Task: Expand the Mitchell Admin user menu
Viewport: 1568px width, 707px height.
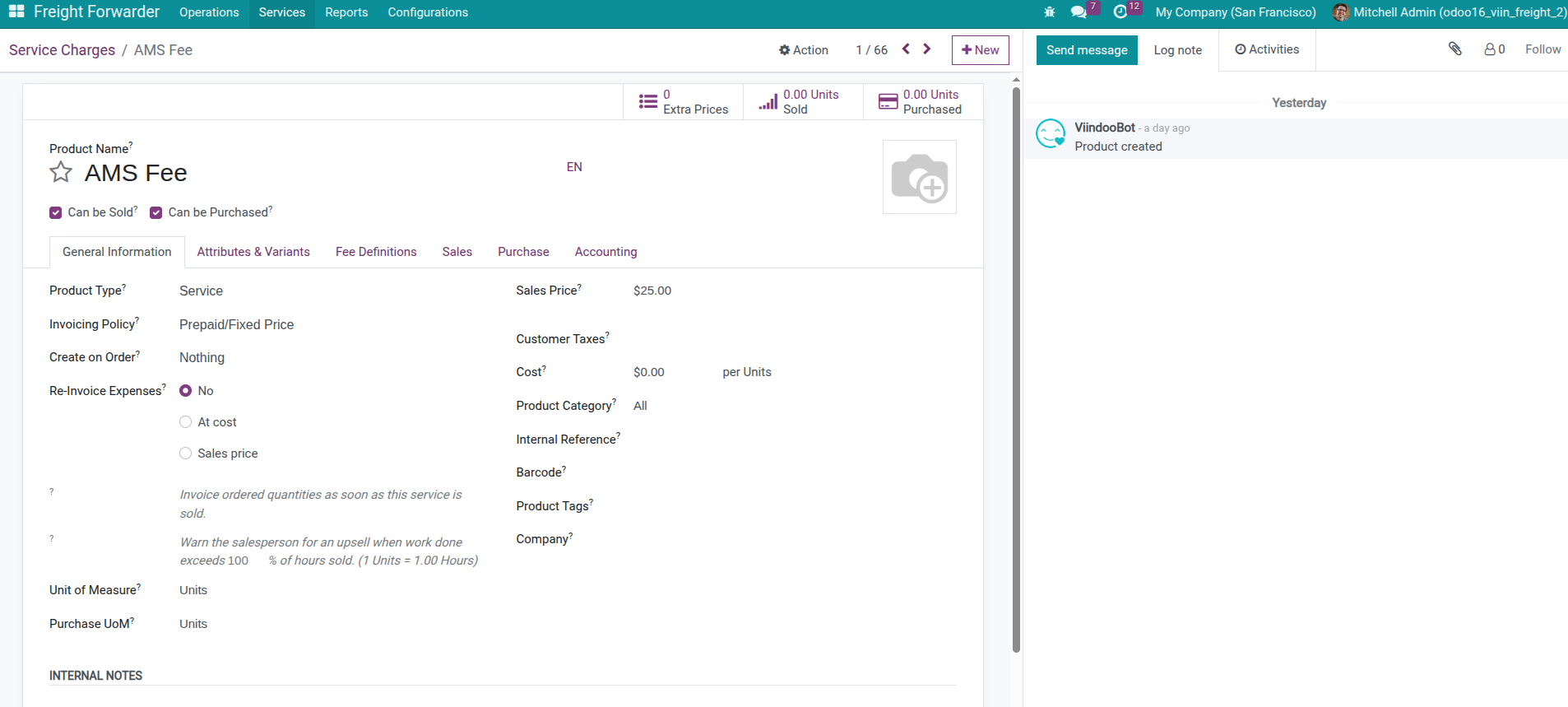Action: pyautogui.click(x=1449, y=12)
